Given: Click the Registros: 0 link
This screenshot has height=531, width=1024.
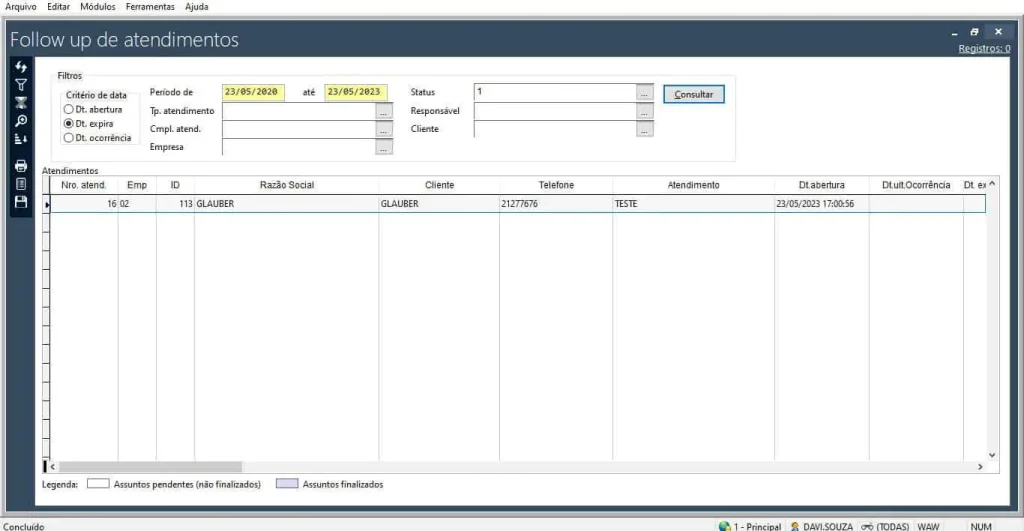Looking at the screenshot, I should (983, 48).
